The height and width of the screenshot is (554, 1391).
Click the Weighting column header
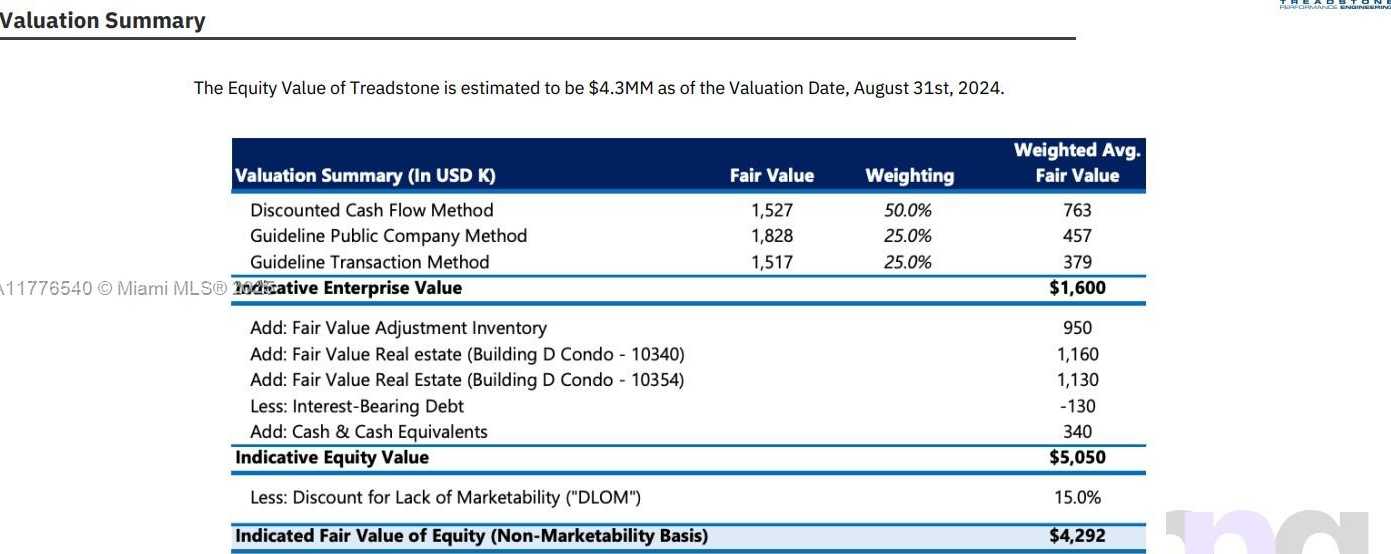click(909, 176)
